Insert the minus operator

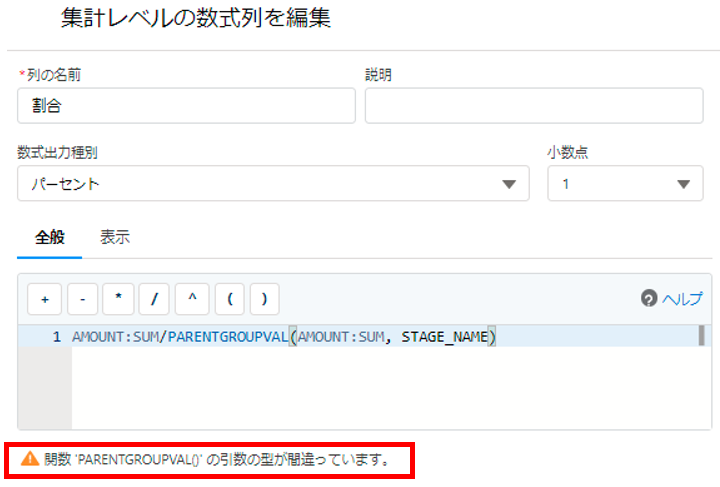83,299
